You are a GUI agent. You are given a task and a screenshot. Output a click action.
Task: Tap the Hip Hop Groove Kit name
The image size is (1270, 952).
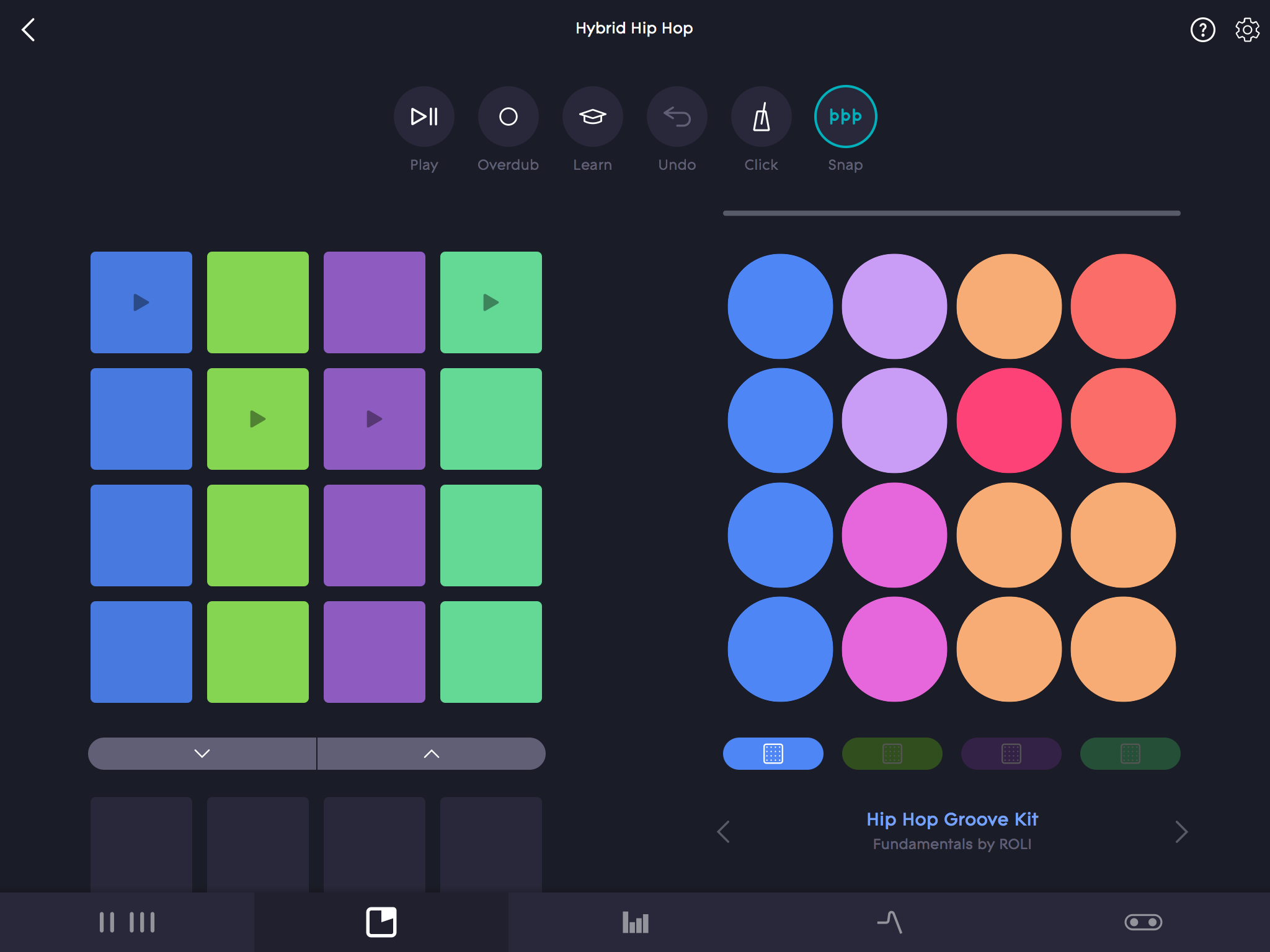coord(952,819)
